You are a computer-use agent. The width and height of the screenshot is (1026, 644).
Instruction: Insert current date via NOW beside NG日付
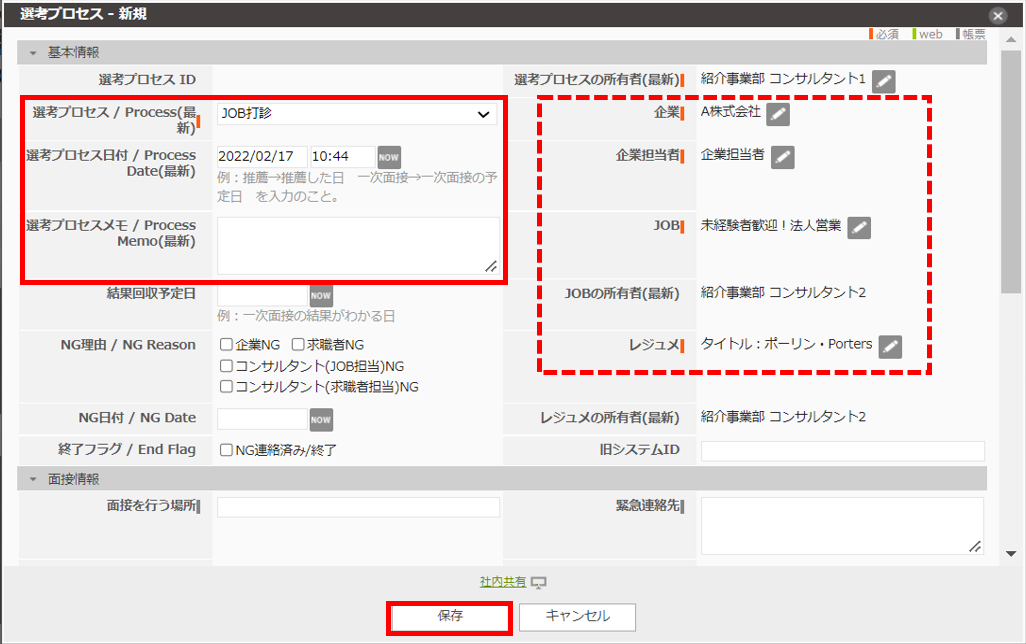click(x=320, y=419)
